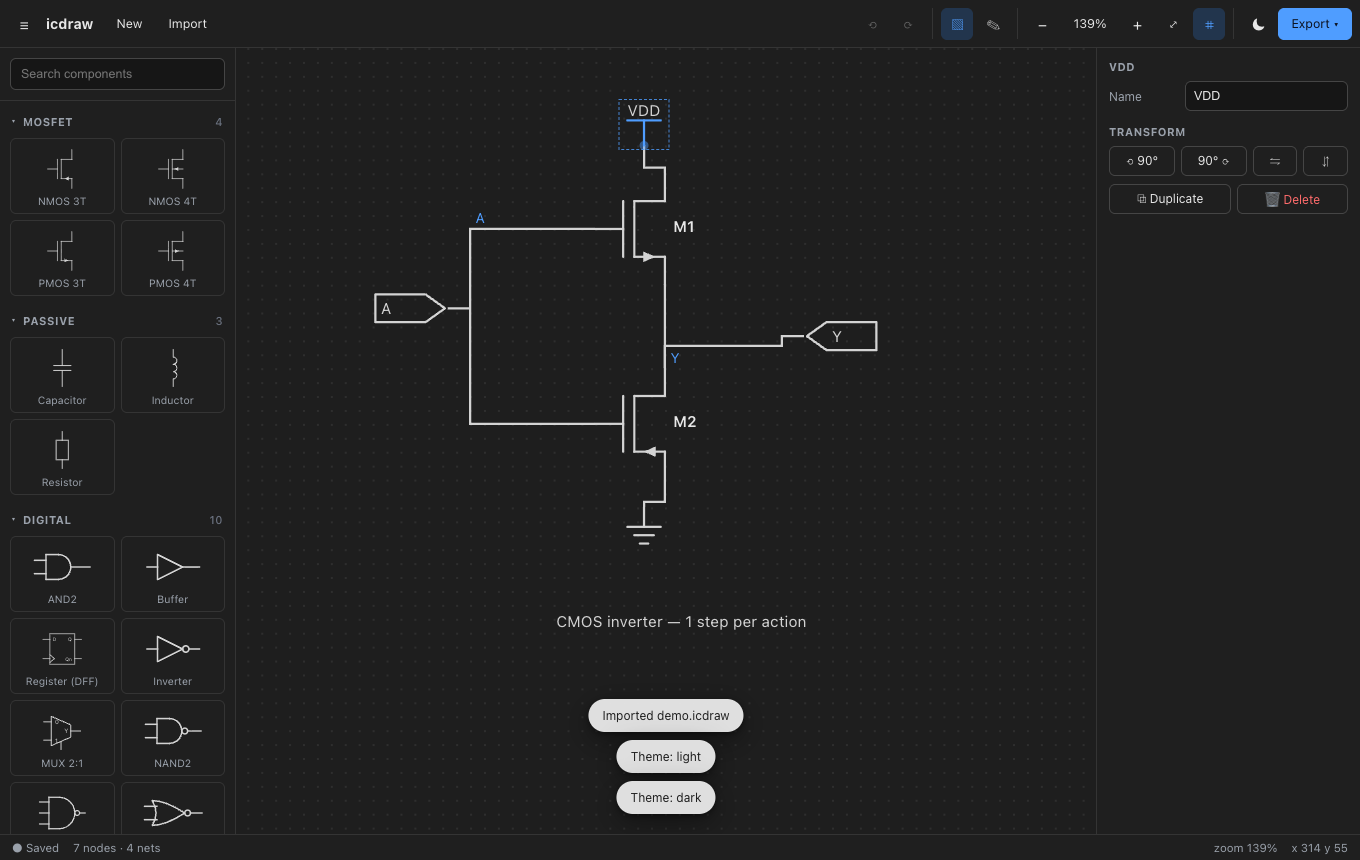The width and height of the screenshot is (1360, 860).
Task: Pick the Buffer component
Action: (x=173, y=574)
